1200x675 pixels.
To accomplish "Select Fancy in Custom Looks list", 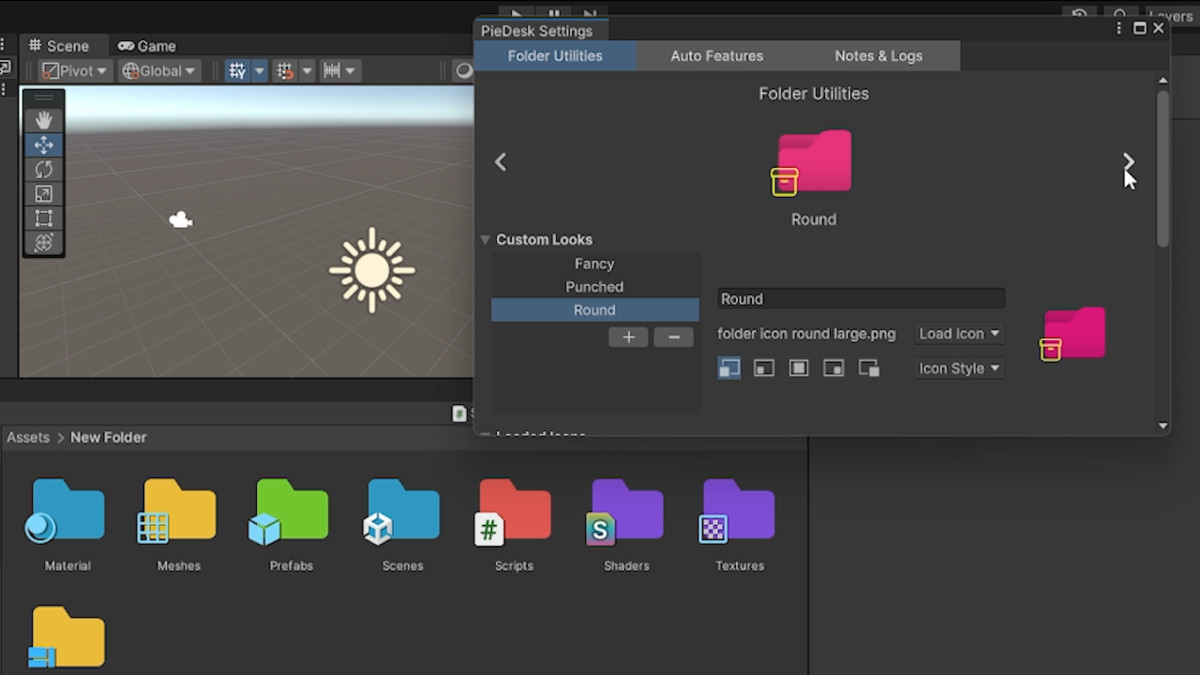I will pos(595,264).
